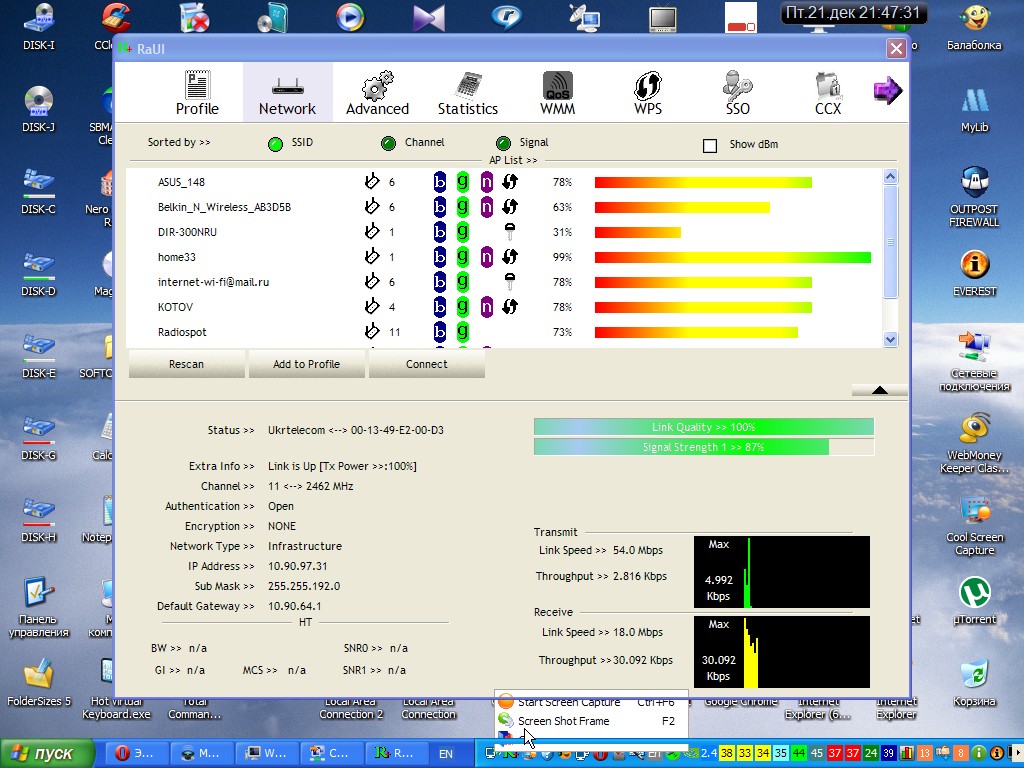The image size is (1024, 768).
Task: Click the Add to Profile button
Action: click(x=307, y=364)
